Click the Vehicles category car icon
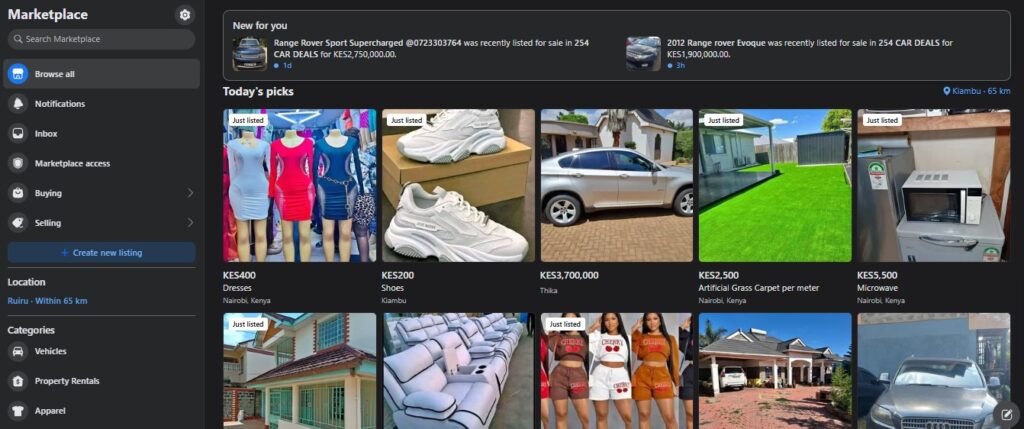1024x429 pixels. (18, 351)
